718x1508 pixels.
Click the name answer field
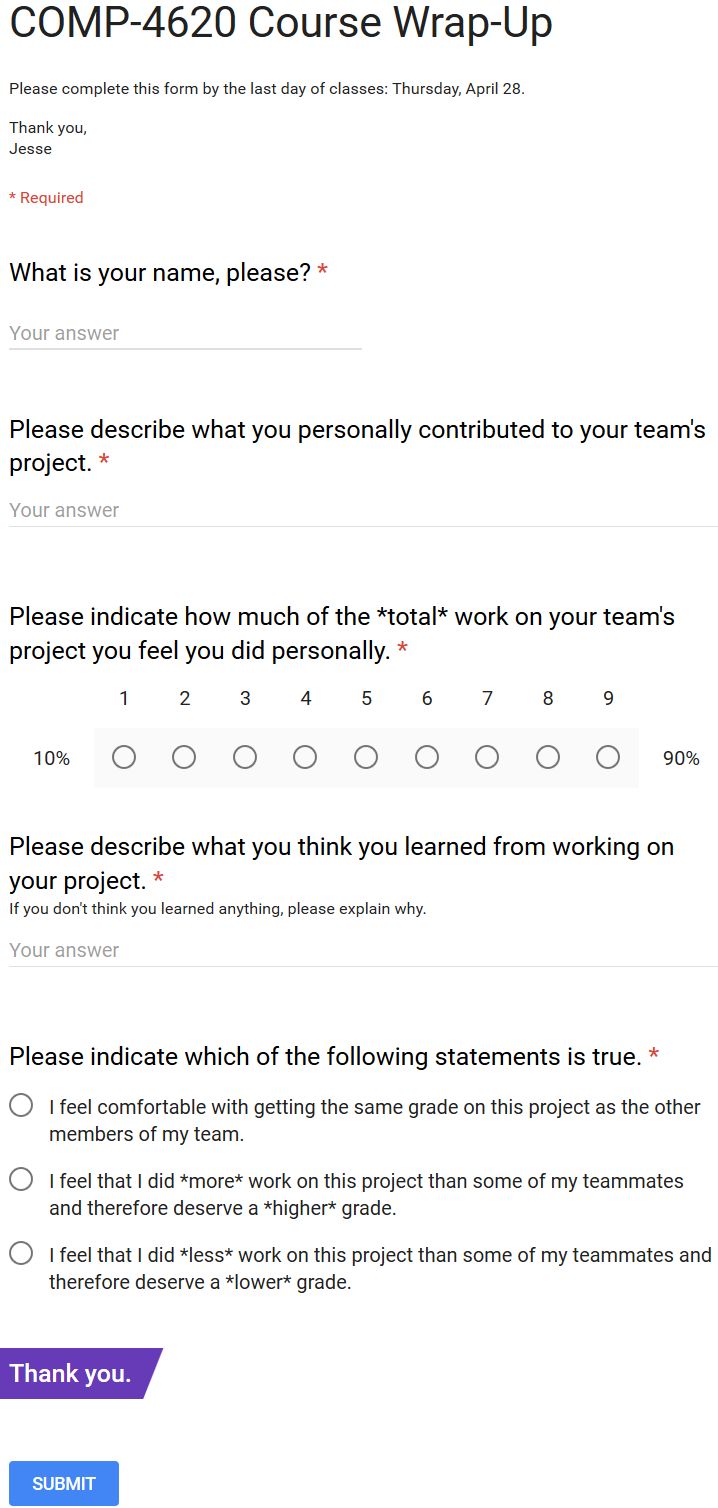[185, 333]
